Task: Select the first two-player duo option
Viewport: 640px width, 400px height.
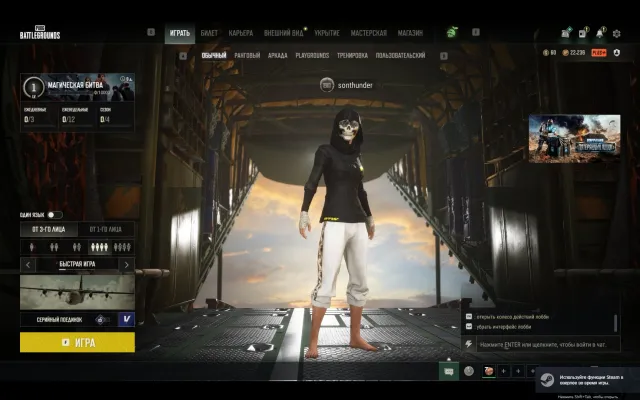Action: (54, 247)
